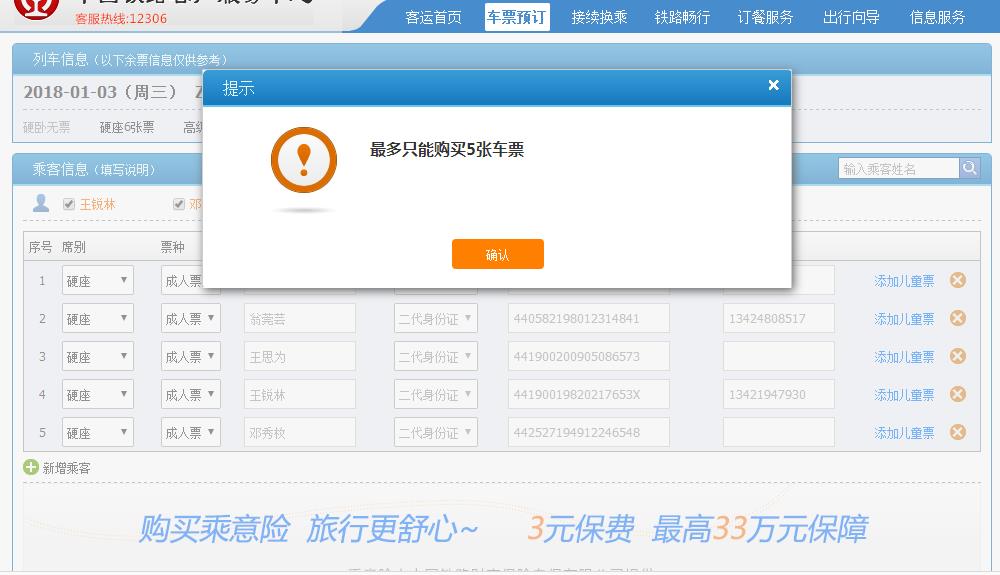Screen dimensions: 1000x575
Task: Click empty phone field in row 5
Action: coord(779,432)
